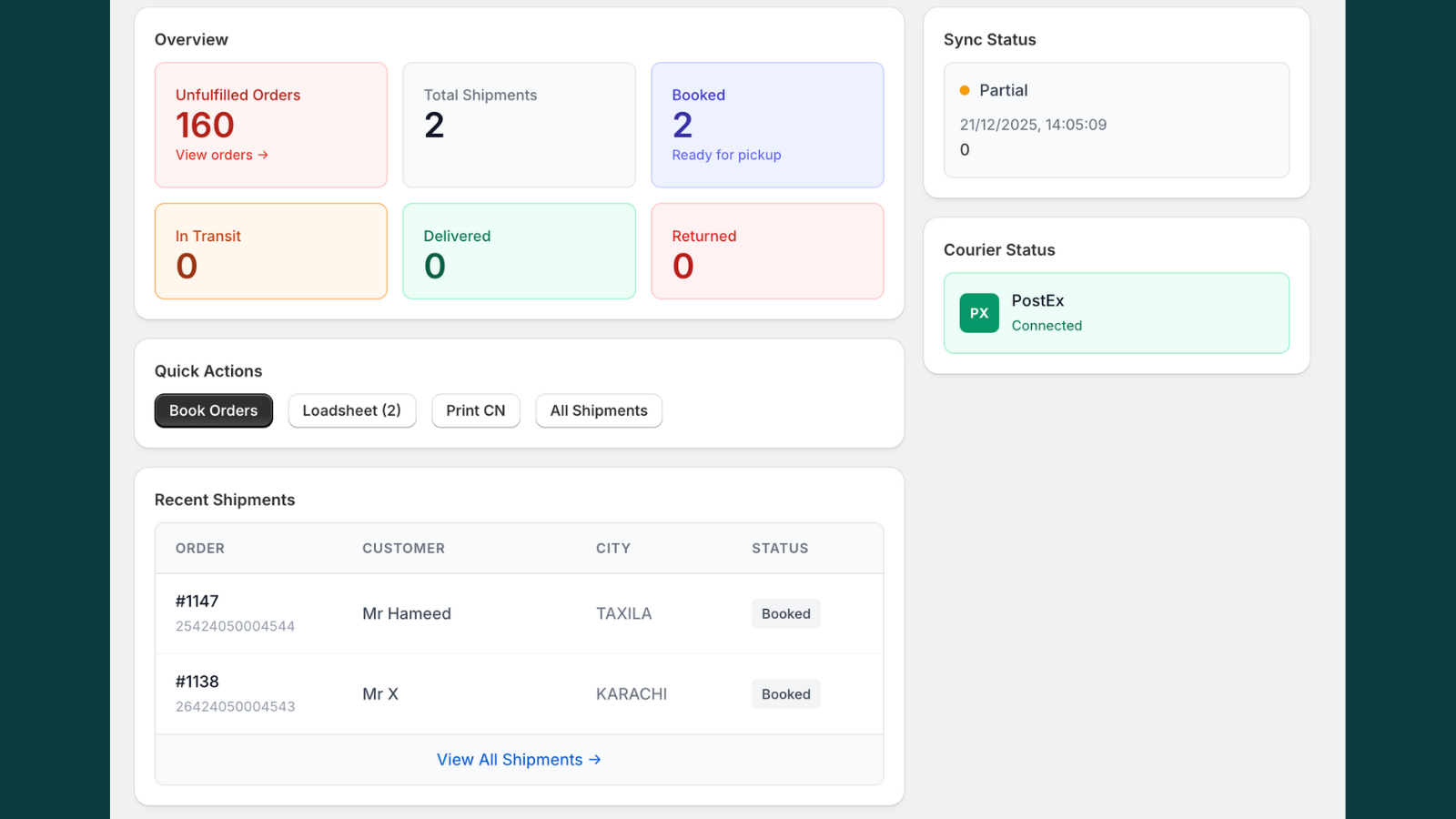Click the Booked status badge for order #1138

(785, 693)
